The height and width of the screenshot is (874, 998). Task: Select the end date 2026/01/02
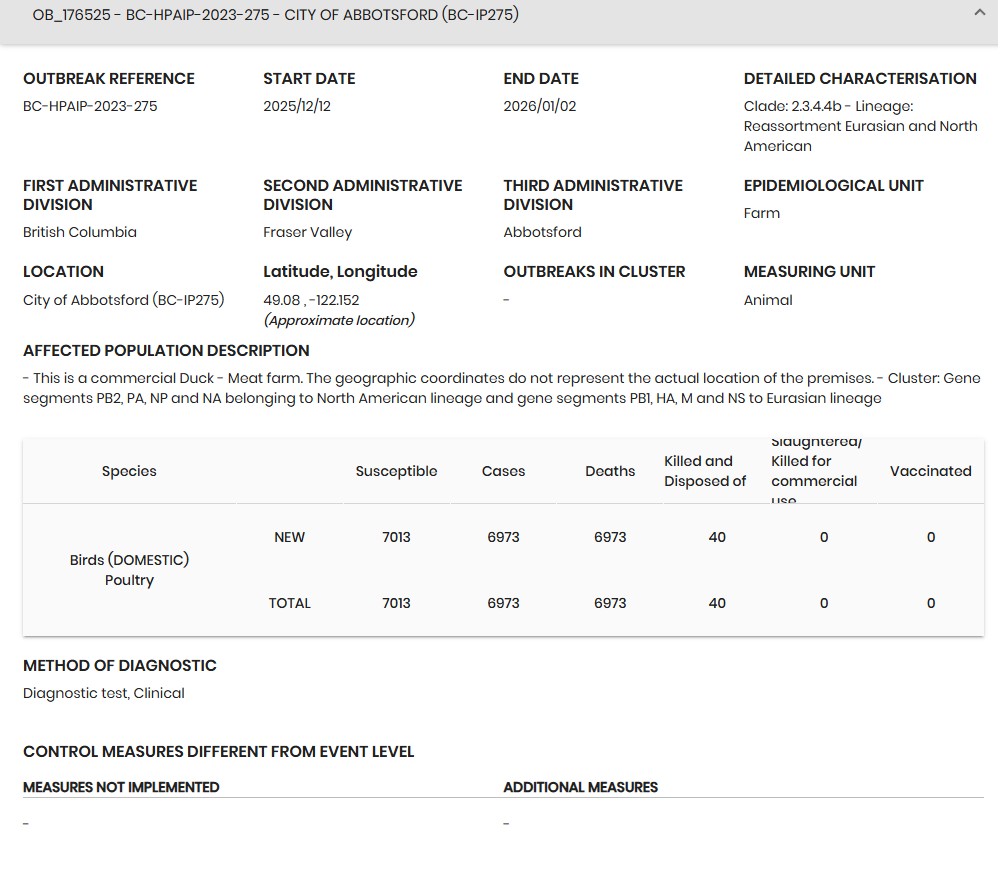[x=540, y=106]
